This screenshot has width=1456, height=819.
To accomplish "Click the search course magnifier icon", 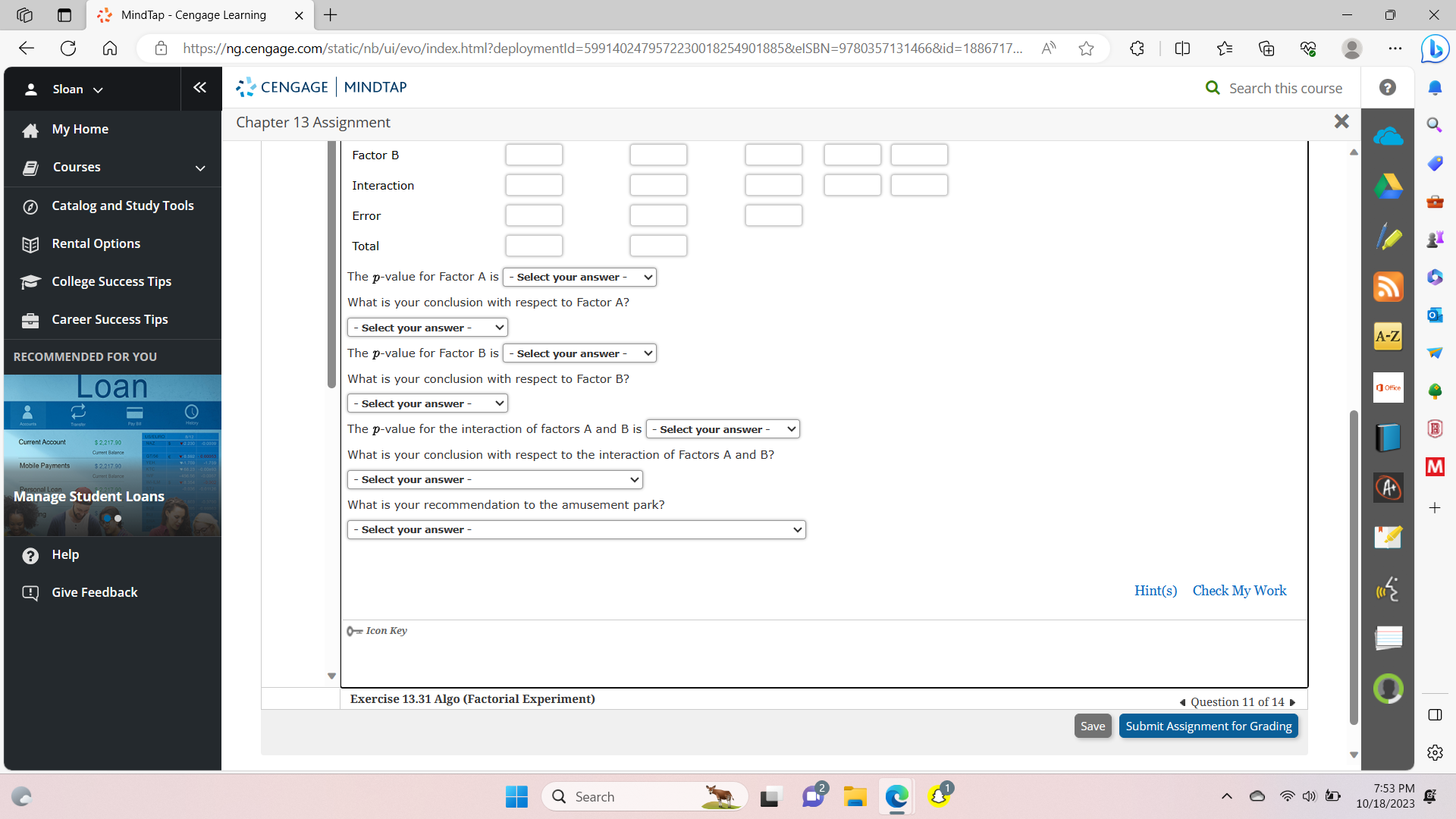I will 1213,88.
